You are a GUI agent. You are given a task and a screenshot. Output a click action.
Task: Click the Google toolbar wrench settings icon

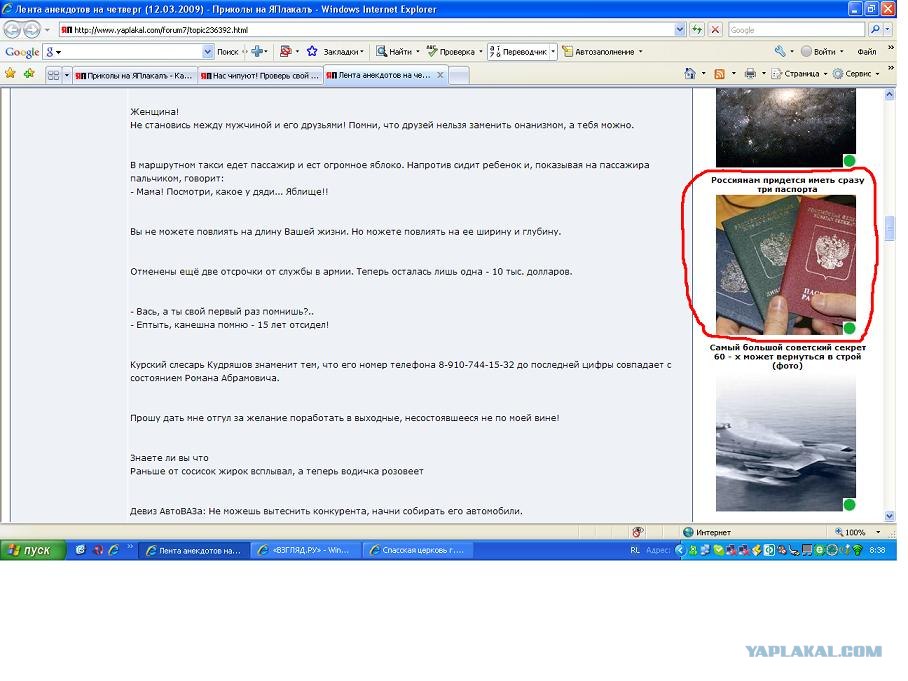779,52
